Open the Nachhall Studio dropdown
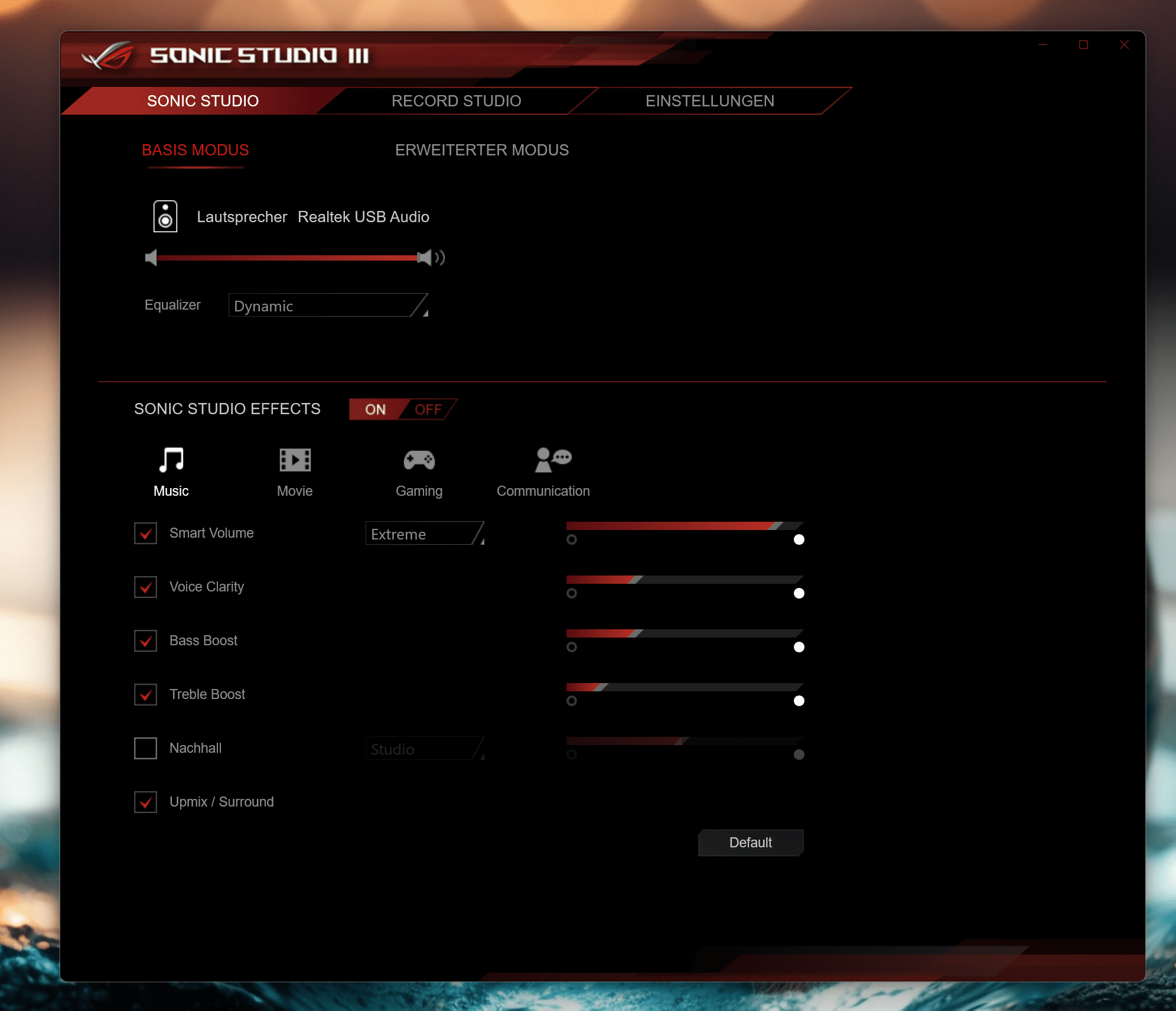Screen dimensions: 1176x1011 point(425,749)
